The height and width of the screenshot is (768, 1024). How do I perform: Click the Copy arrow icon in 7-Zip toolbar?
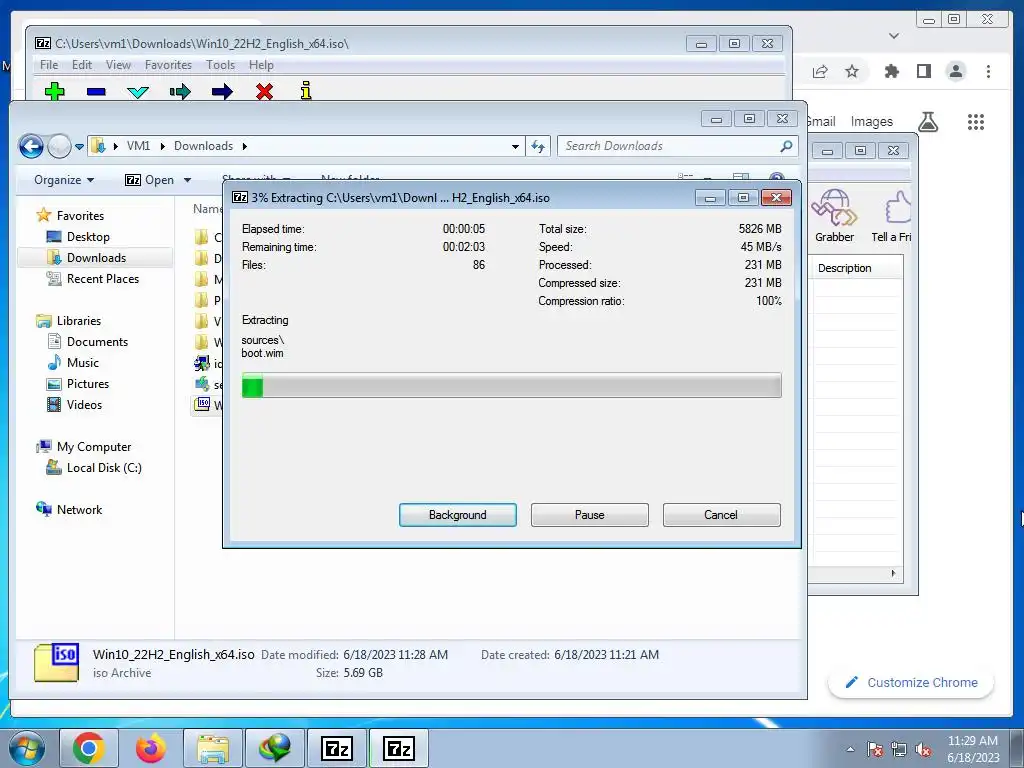click(x=180, y=91)
